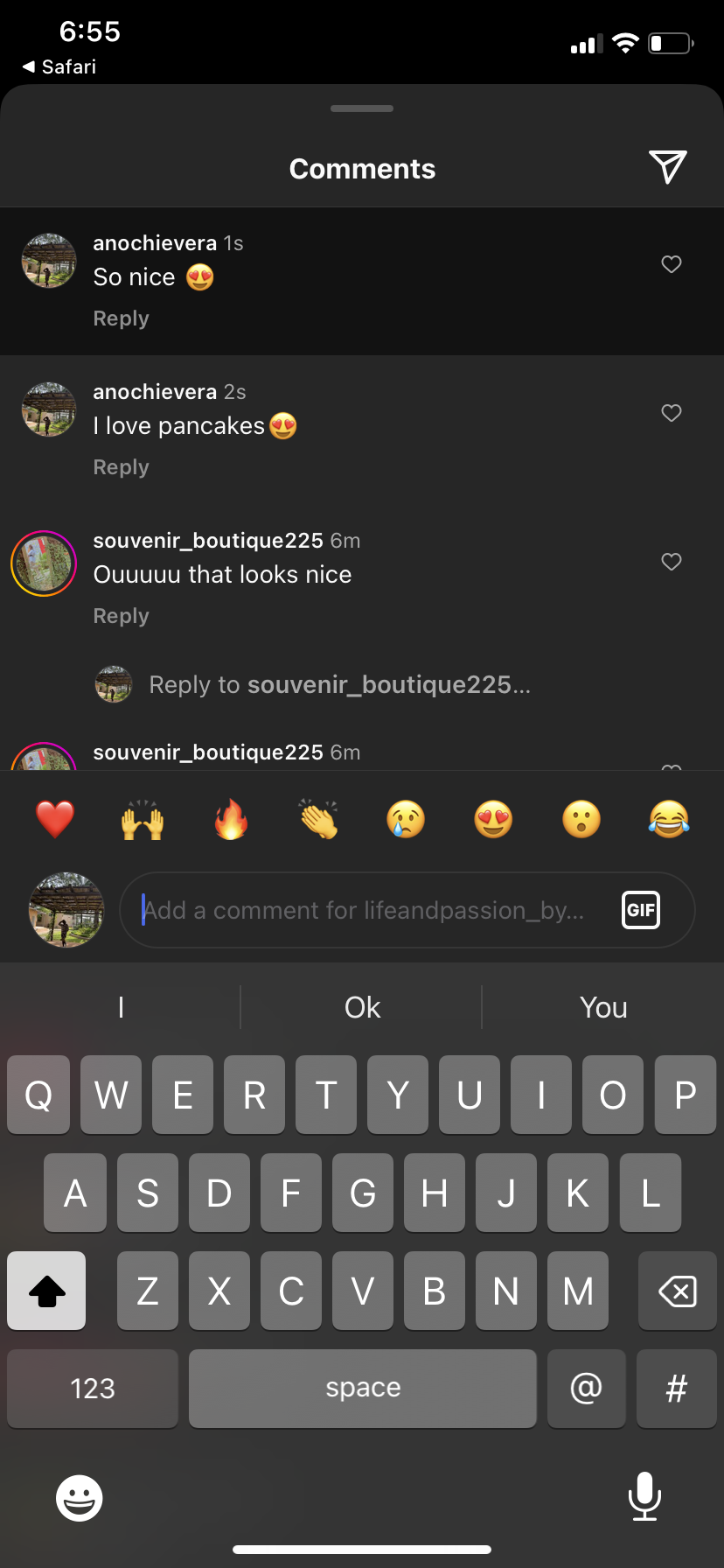Open the GIF picker
Viewport: 724px width, 1568px height.
(x=640, y=910)
